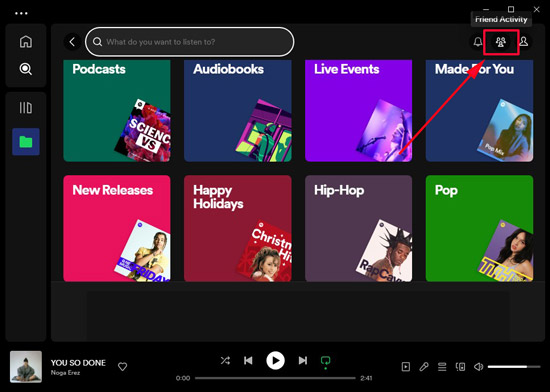Open the Now Playing view icon

pyautogui.click(x=406, y=367)
